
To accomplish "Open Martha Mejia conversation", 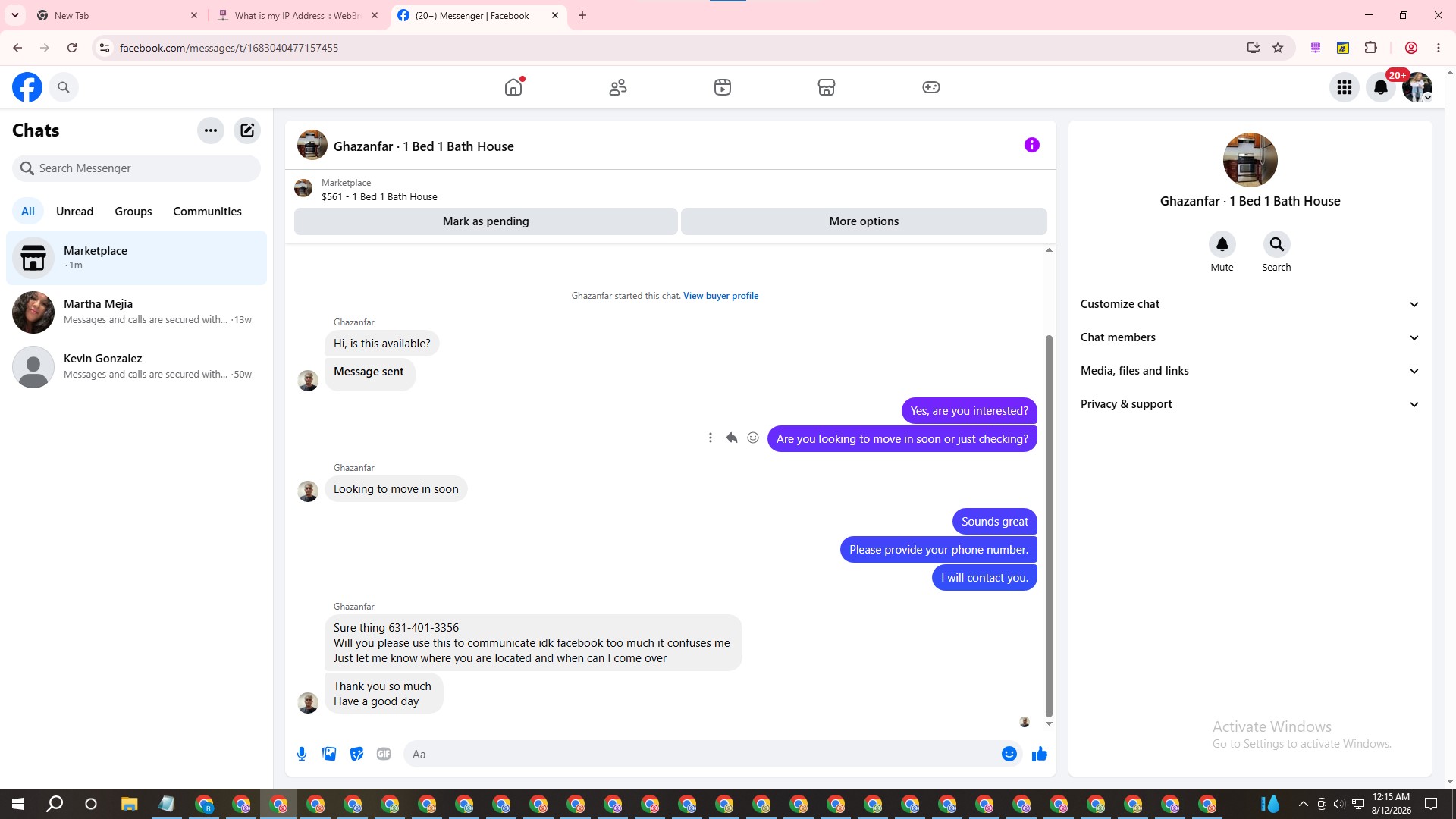I will tap(136, 312).
